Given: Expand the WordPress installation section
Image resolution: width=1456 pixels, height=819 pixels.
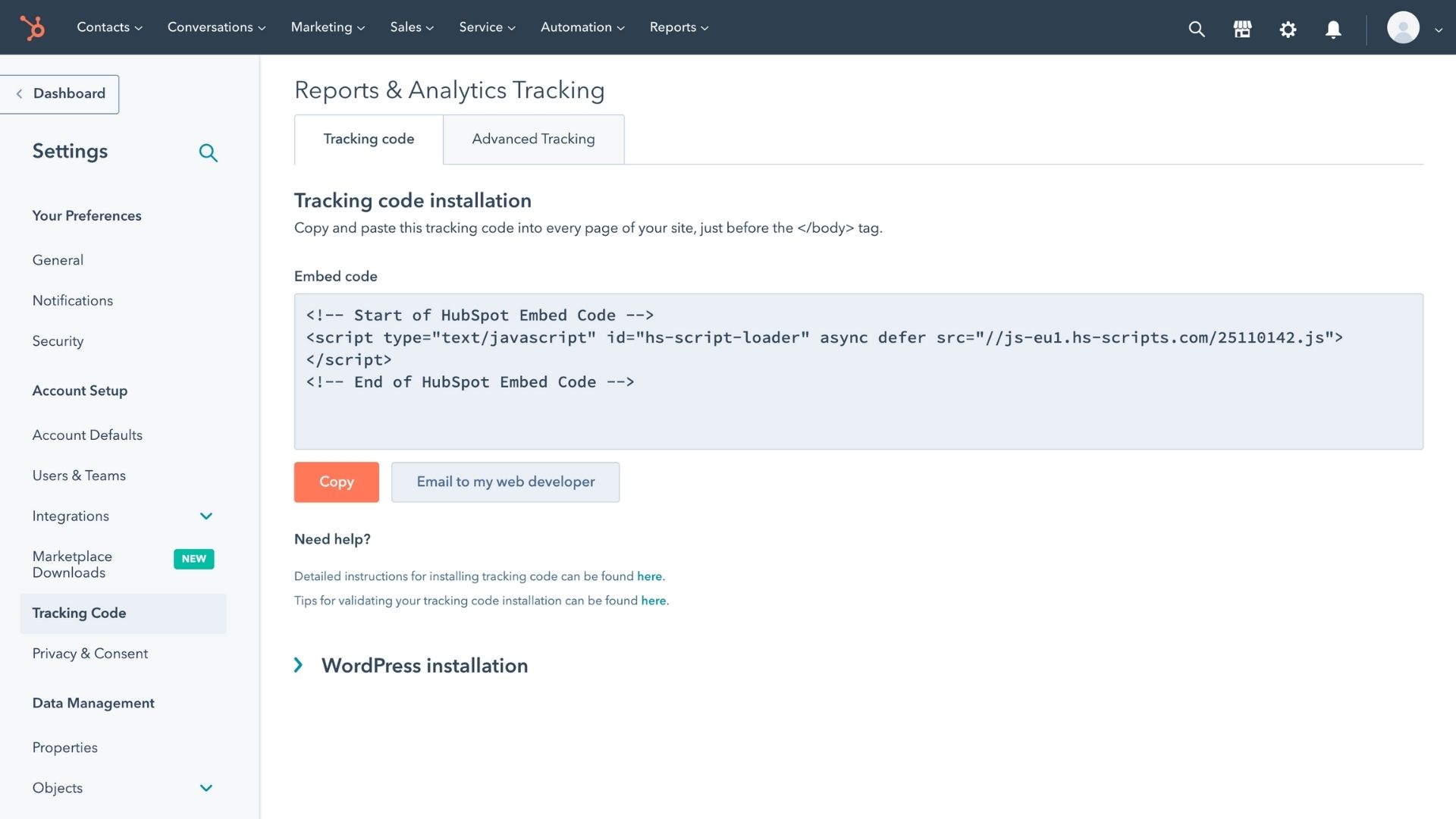Looking at the screenshot, I should click(299, 664).
